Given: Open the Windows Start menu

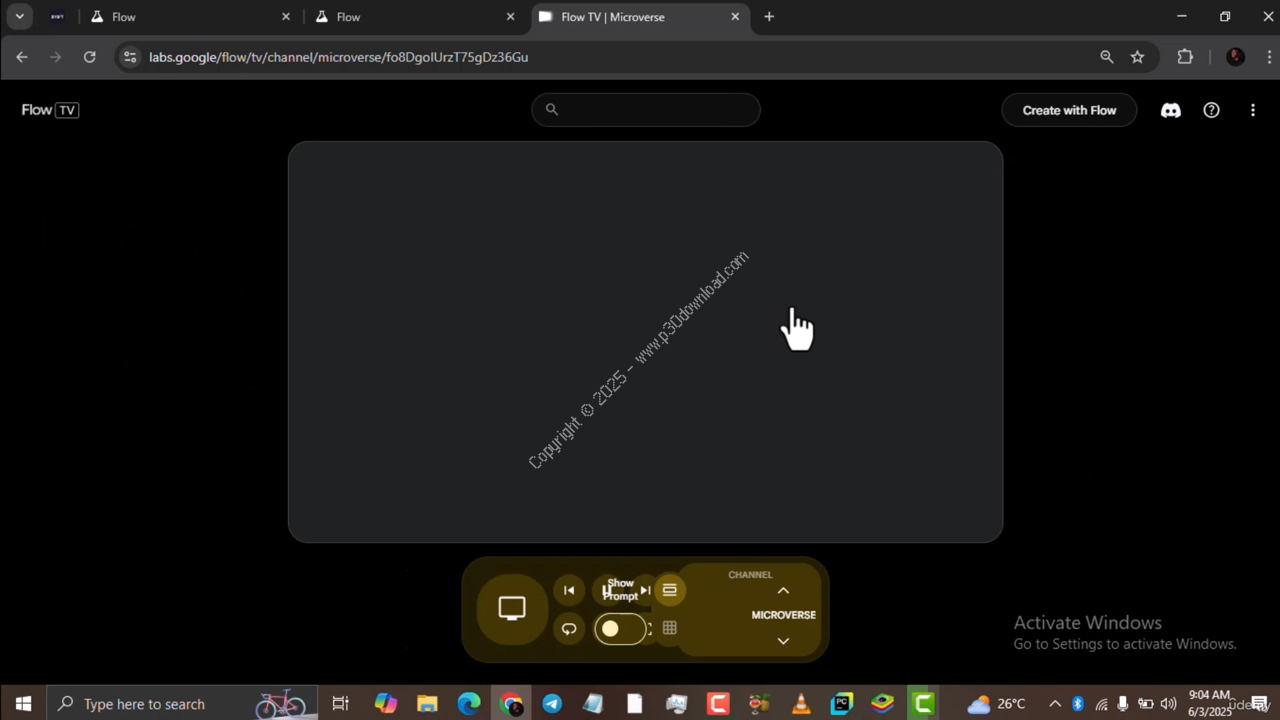Looking at the screenshot, I should [x=24, y=704].
